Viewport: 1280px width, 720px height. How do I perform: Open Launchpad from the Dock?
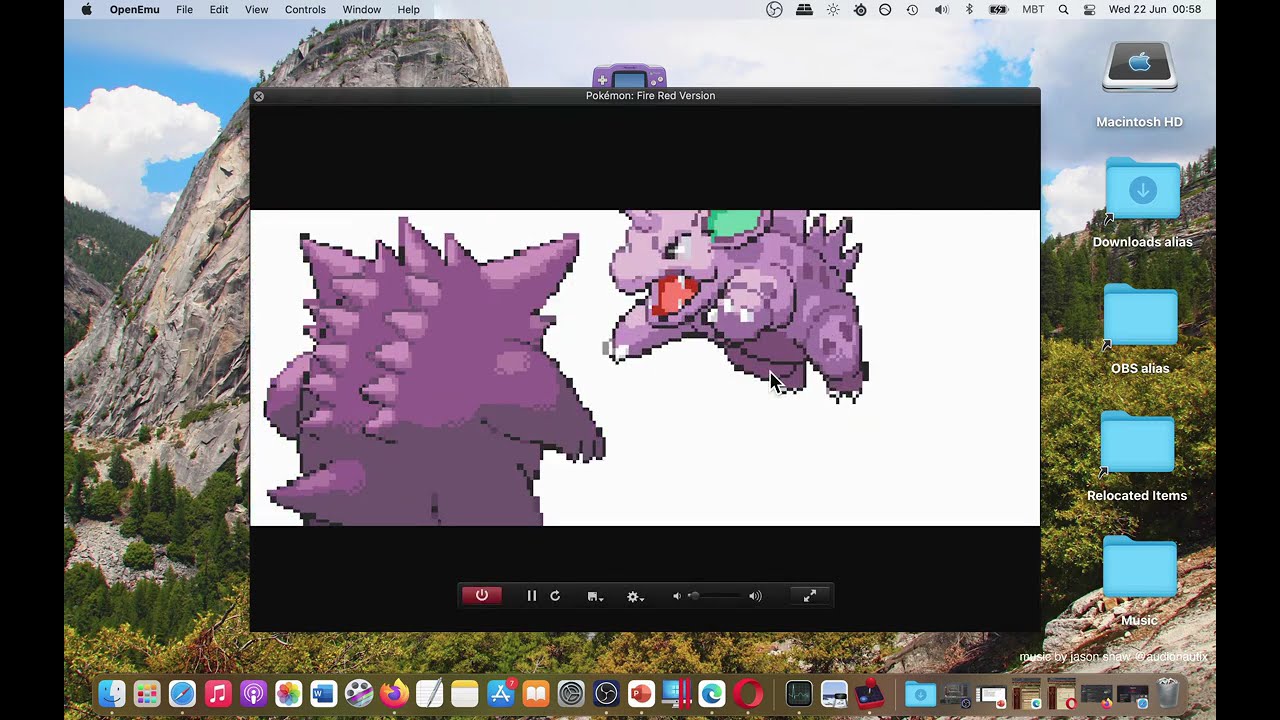(x=147, y=693)
